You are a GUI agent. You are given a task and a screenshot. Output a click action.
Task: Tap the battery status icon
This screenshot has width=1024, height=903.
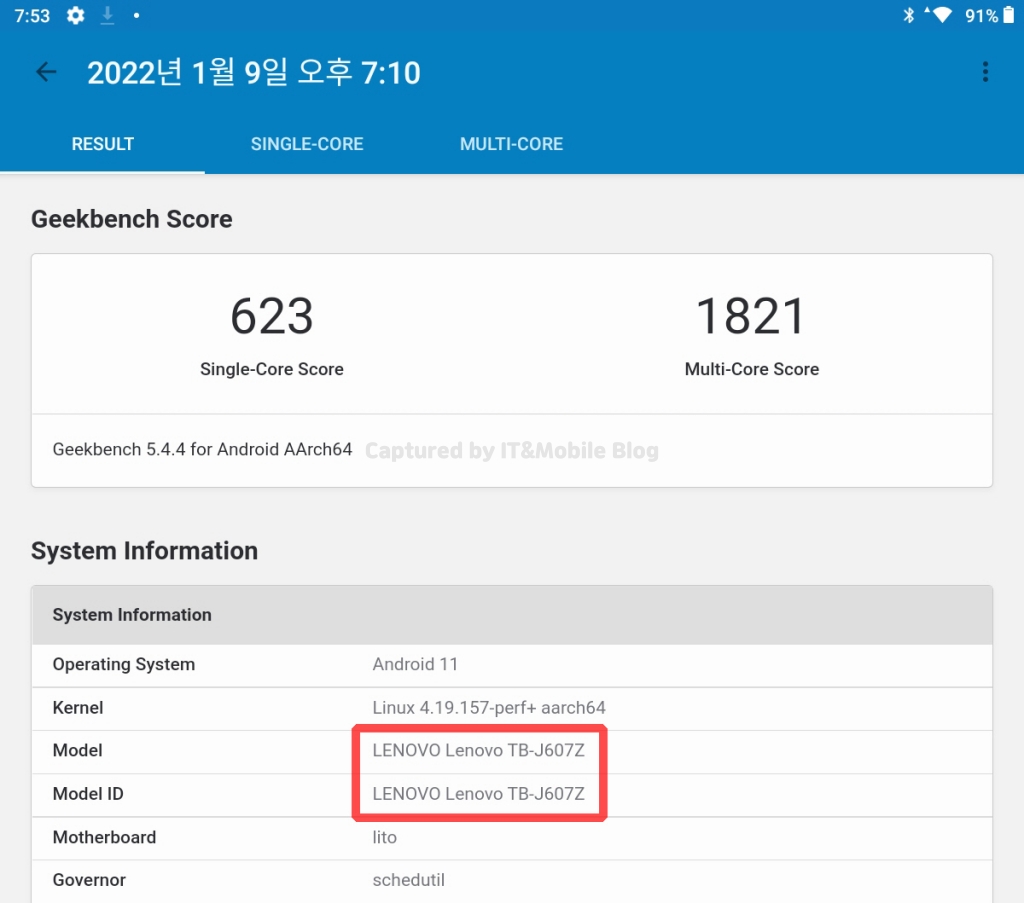[1008, 15]
